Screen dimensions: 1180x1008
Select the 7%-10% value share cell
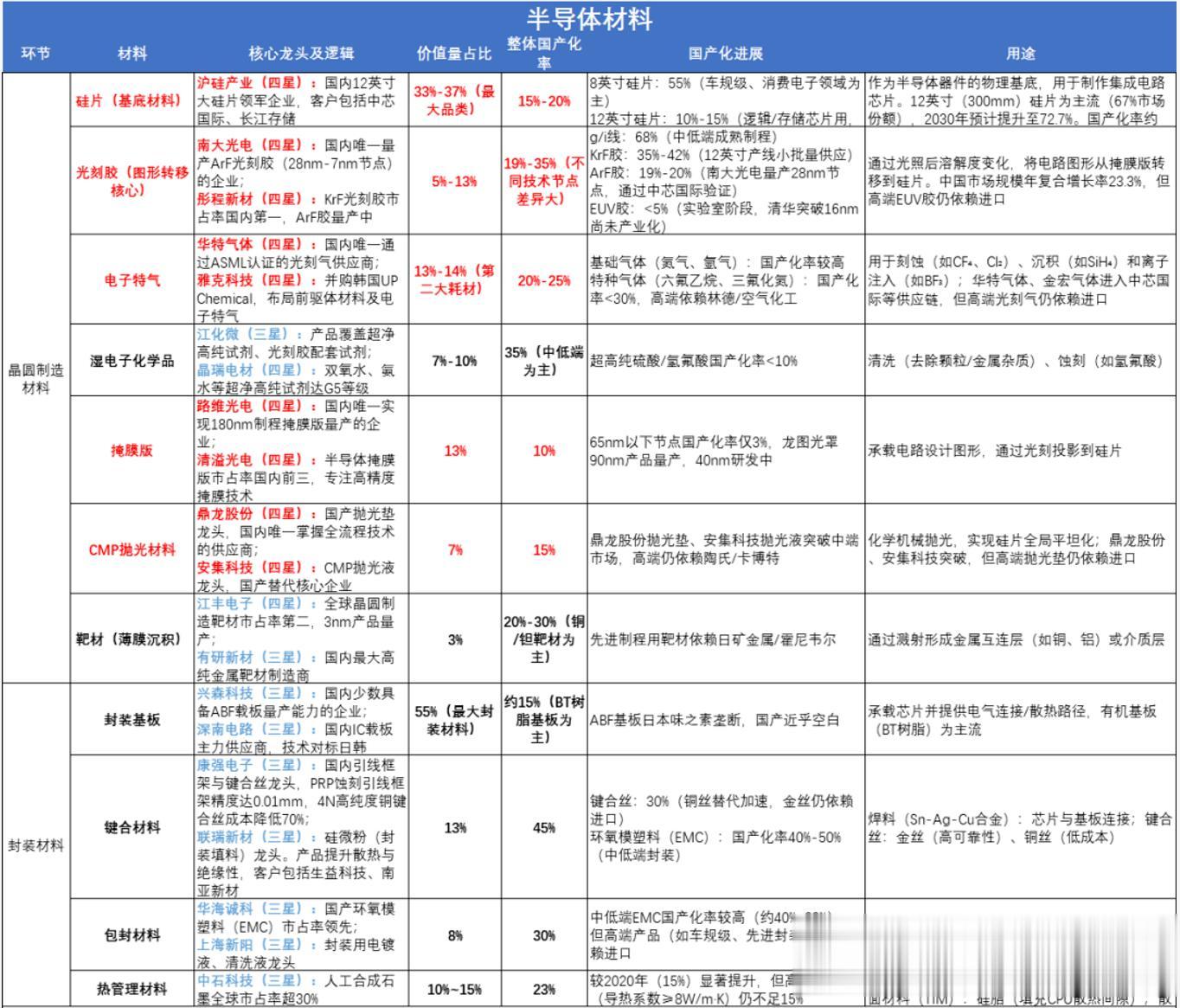(454, 361)
